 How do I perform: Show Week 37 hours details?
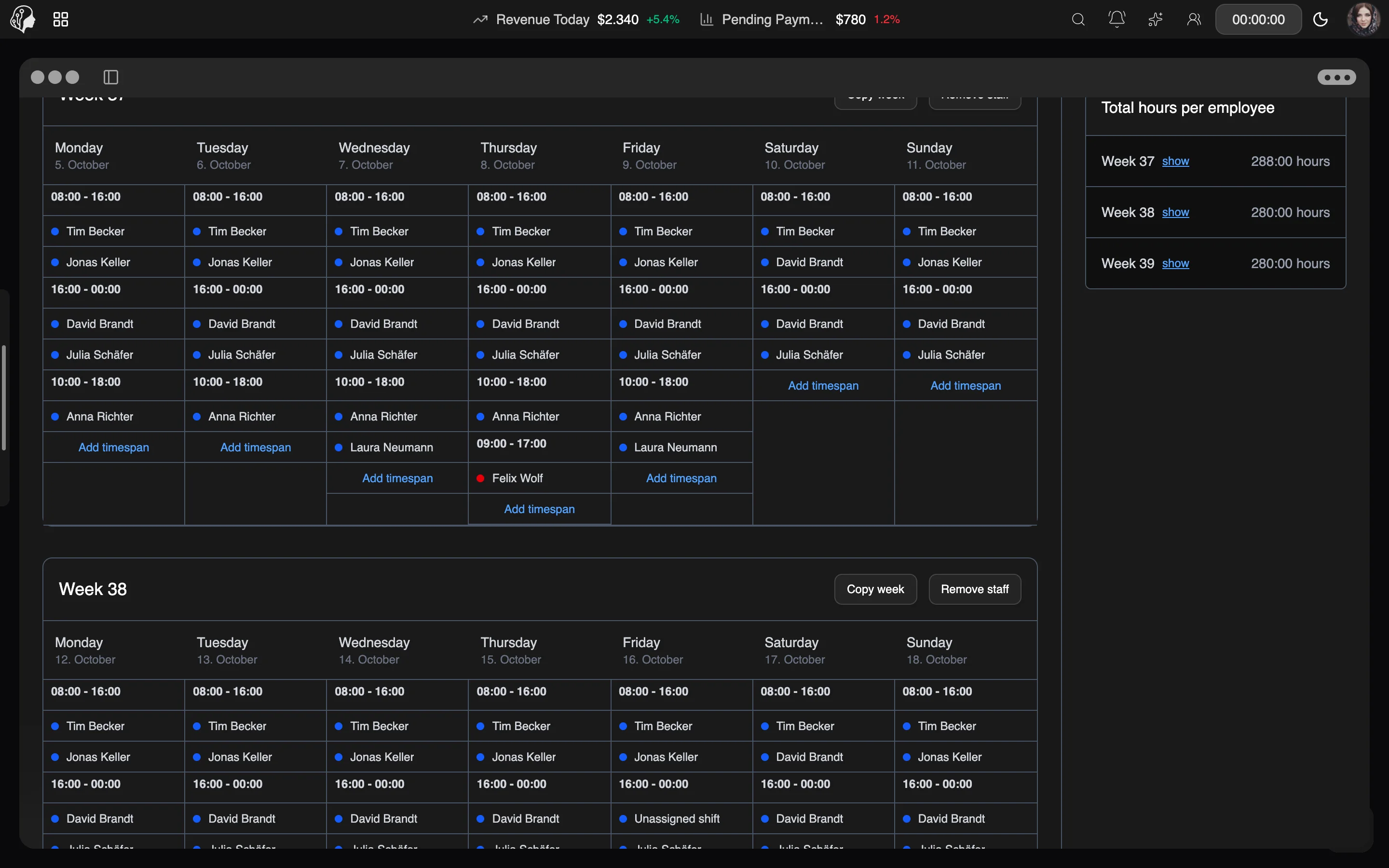click(1175, 162)
